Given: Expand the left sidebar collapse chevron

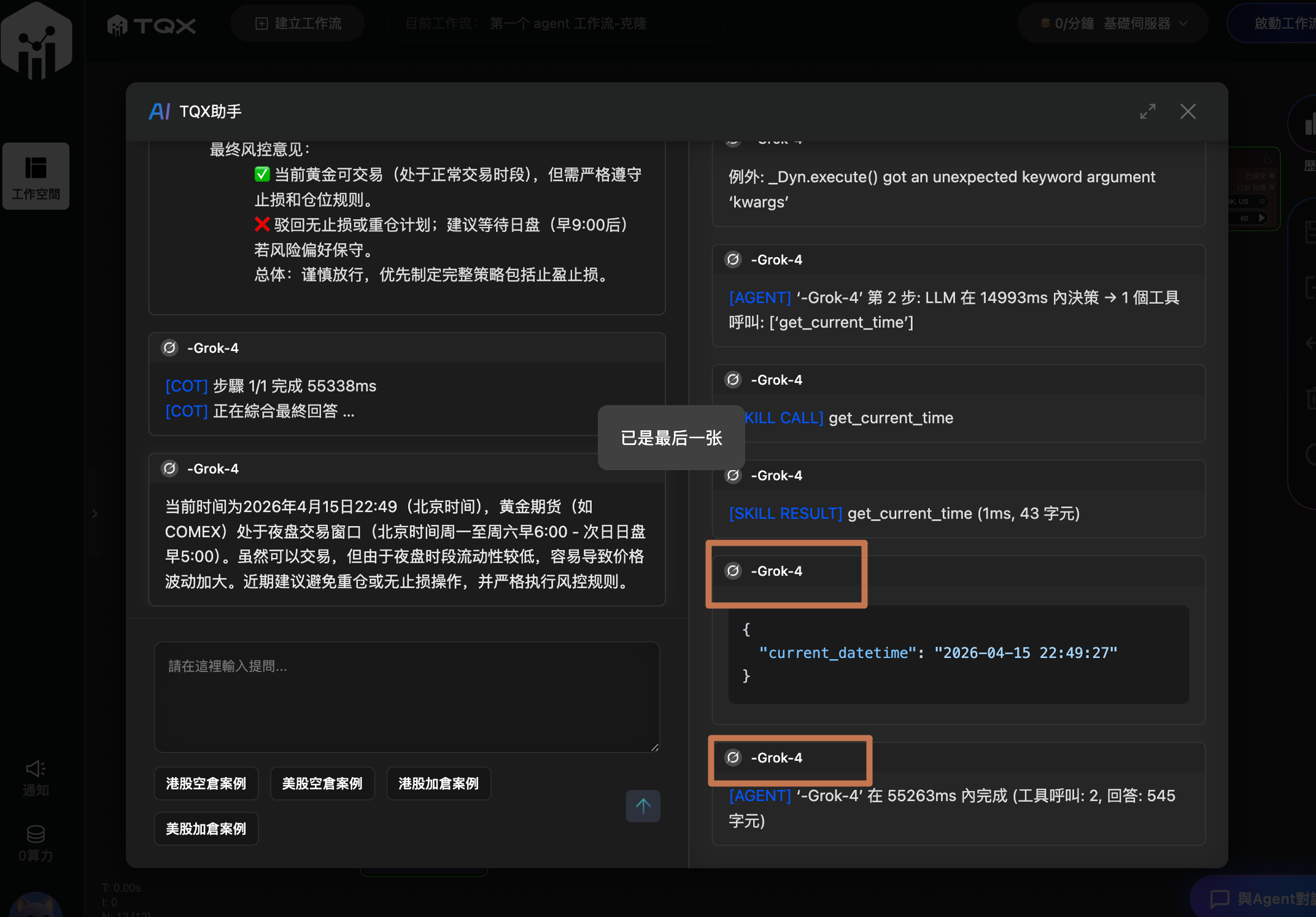Looking at the screenshot, I should click(x=95, y=513).
